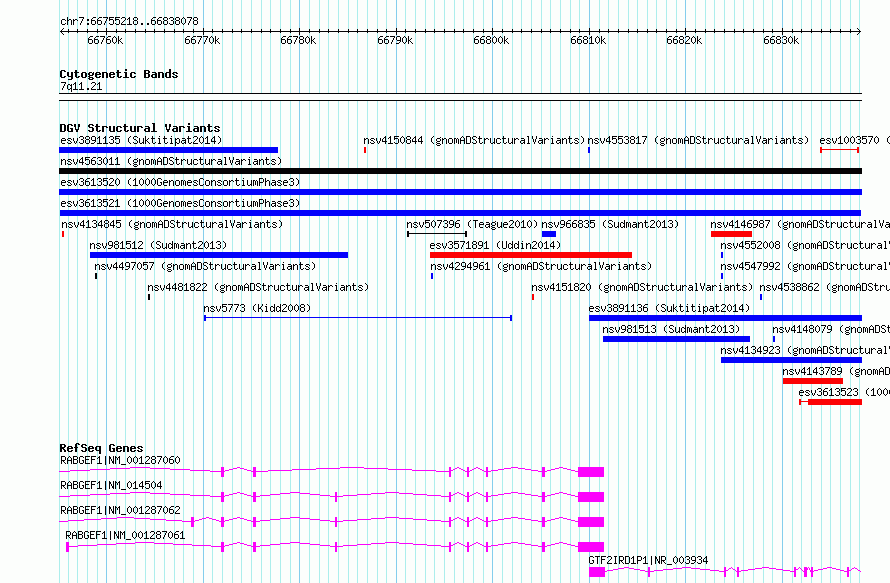
Task: Click the Cytogenetic Bands track heading
Action: (x=119, y=74)
